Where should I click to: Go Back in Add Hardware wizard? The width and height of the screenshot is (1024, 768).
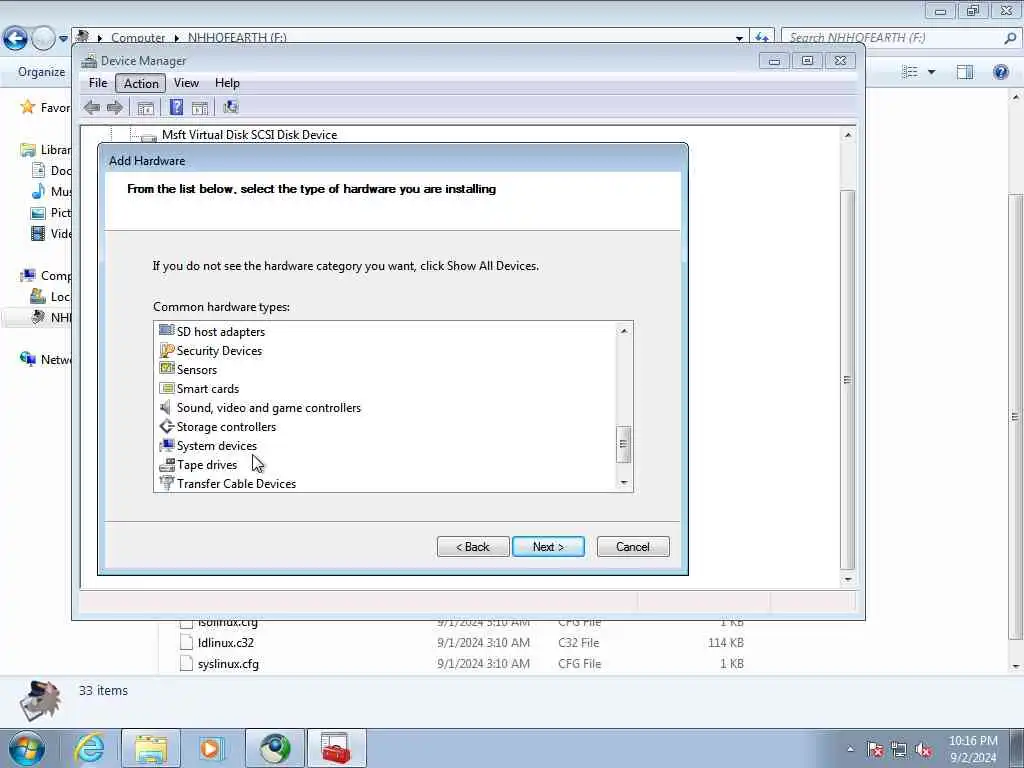pyautogui.click(x=473, y=547)
